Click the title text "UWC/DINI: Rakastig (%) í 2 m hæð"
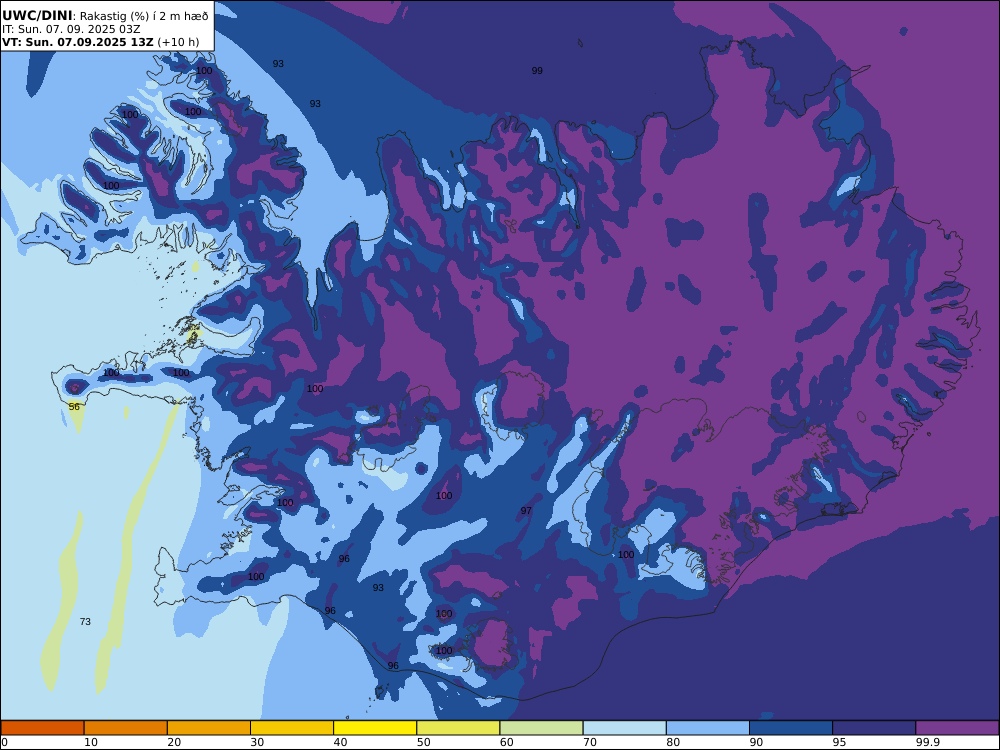The width and height of the screenshot is (1000, 750). point(105,16)
